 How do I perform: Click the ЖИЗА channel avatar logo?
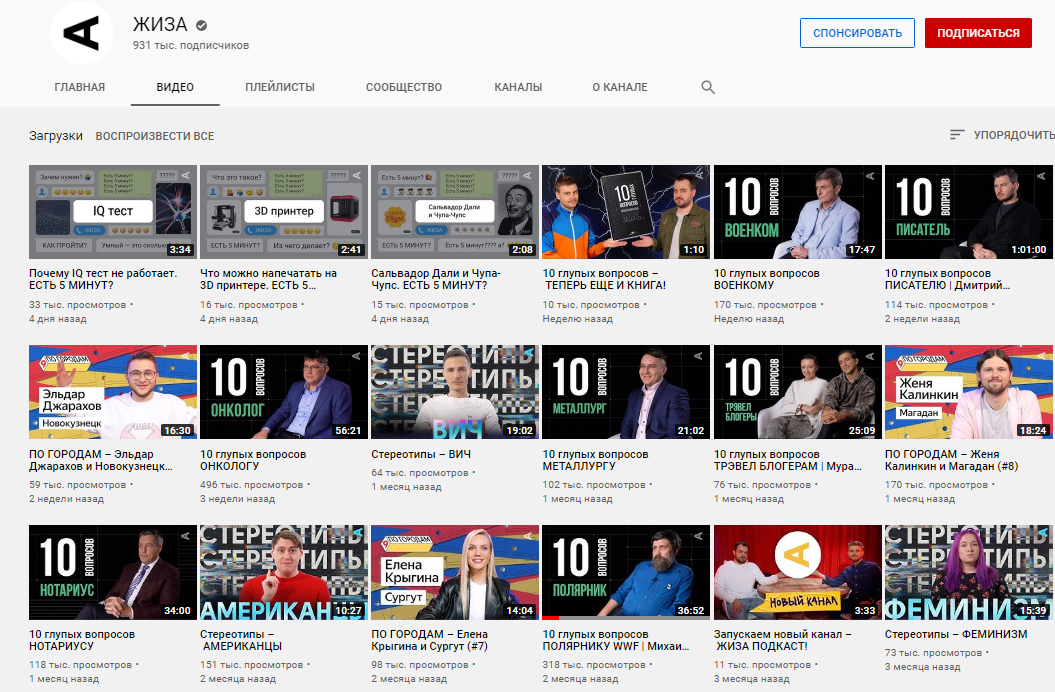click(82, 34)
